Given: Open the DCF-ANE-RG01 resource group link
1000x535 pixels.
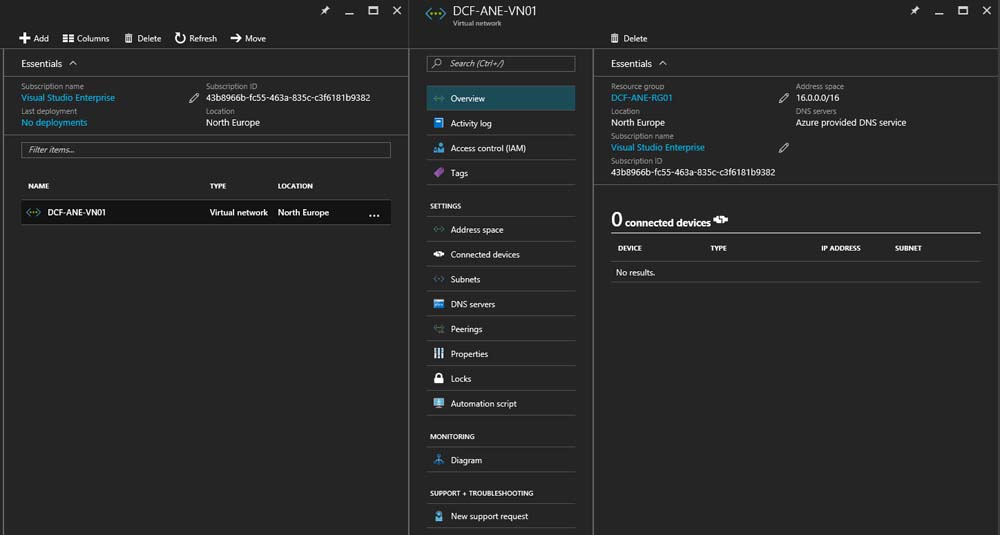Looking at the screenshot, I should click(x=641, y=98).
